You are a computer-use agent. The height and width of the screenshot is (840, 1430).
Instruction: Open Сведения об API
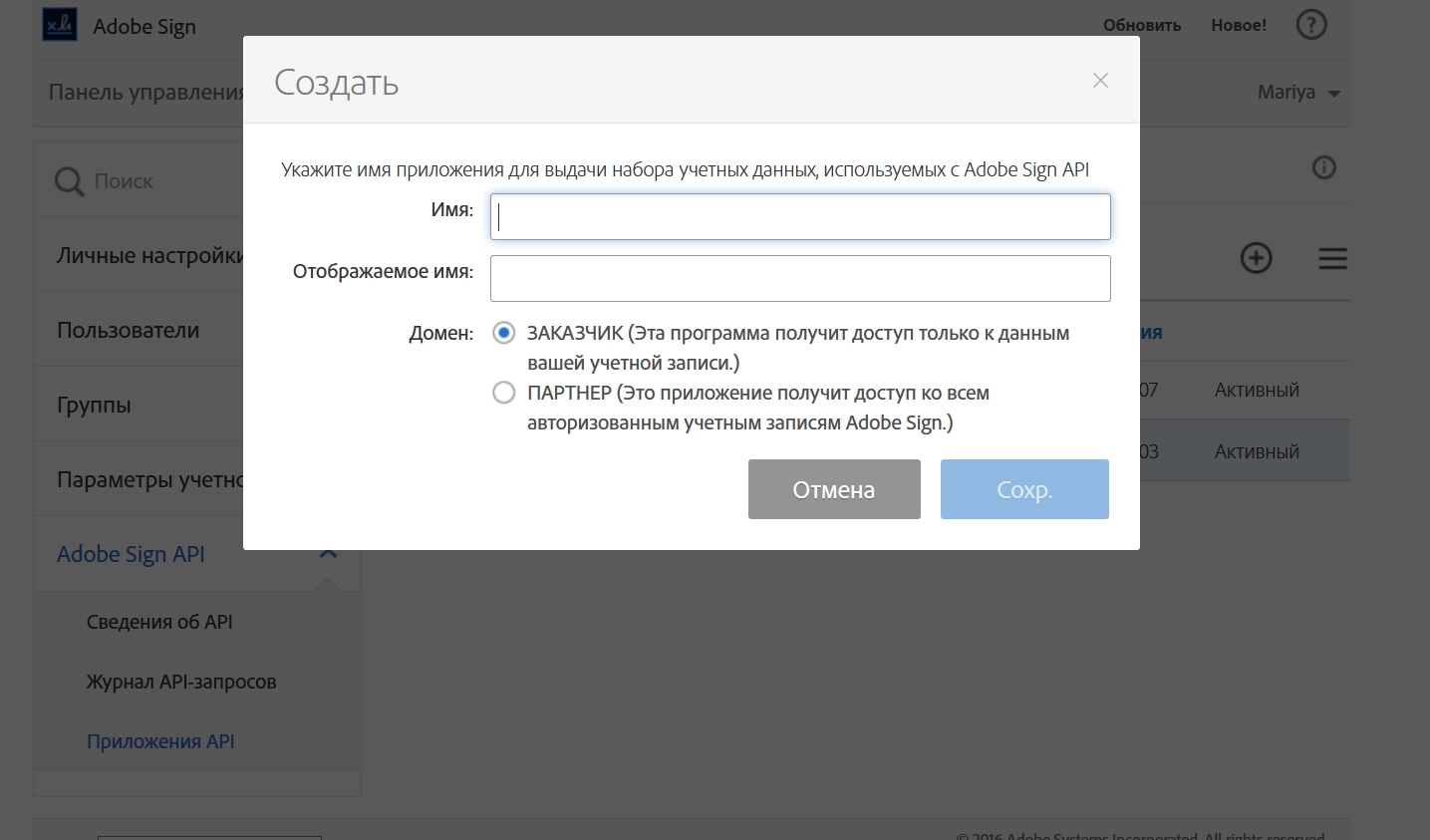(x=159, y=622)
